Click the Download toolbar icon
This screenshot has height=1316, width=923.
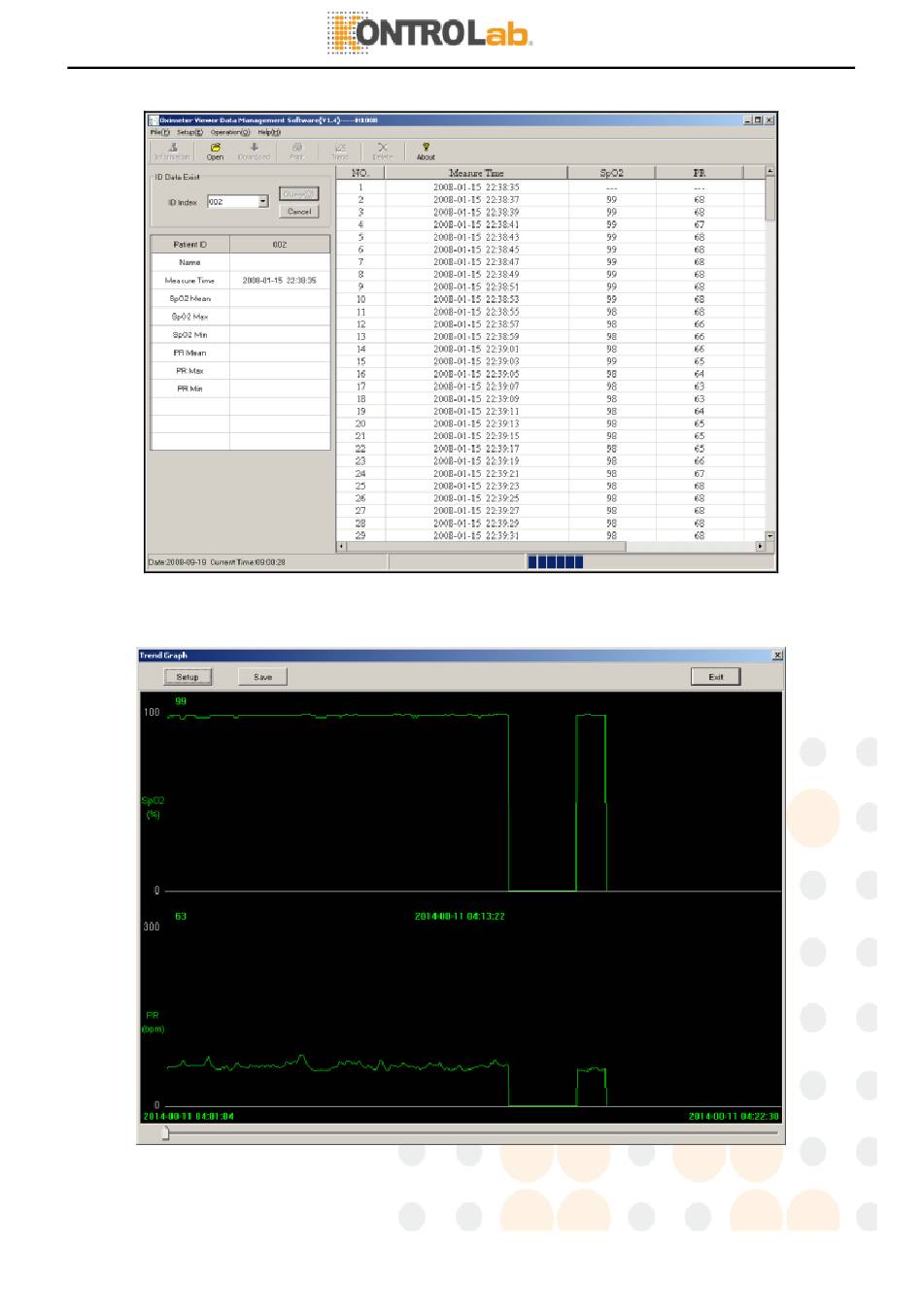point(254,152)
